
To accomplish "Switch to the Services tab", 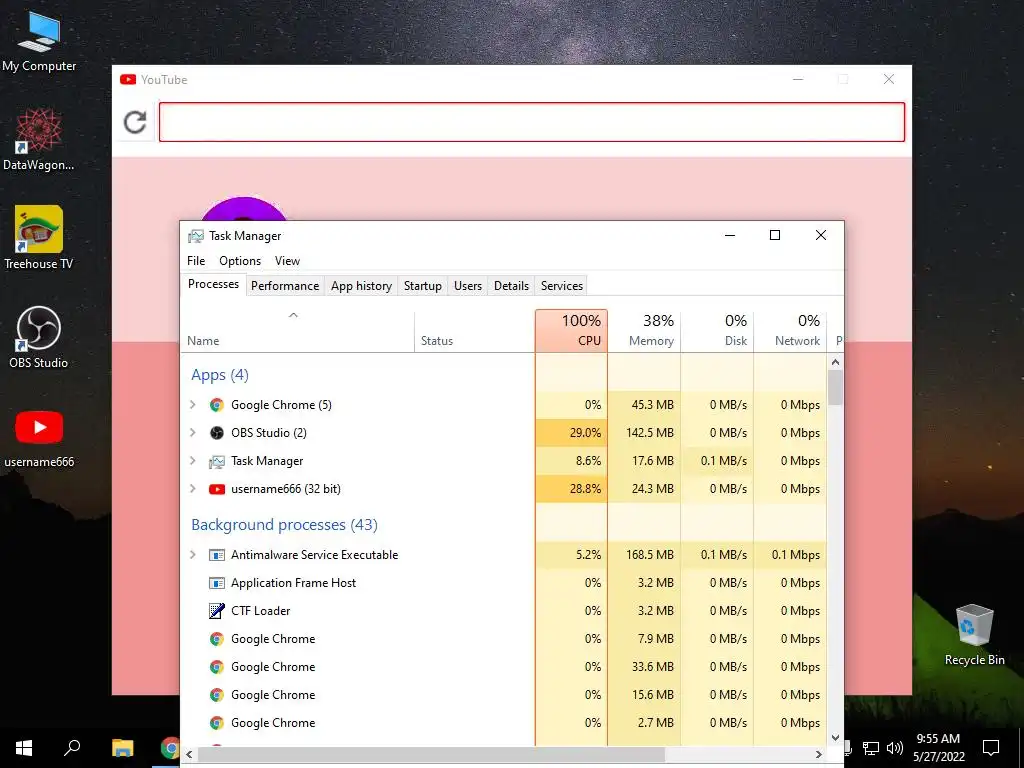I will pyautogui.click(x=562, y=286).
